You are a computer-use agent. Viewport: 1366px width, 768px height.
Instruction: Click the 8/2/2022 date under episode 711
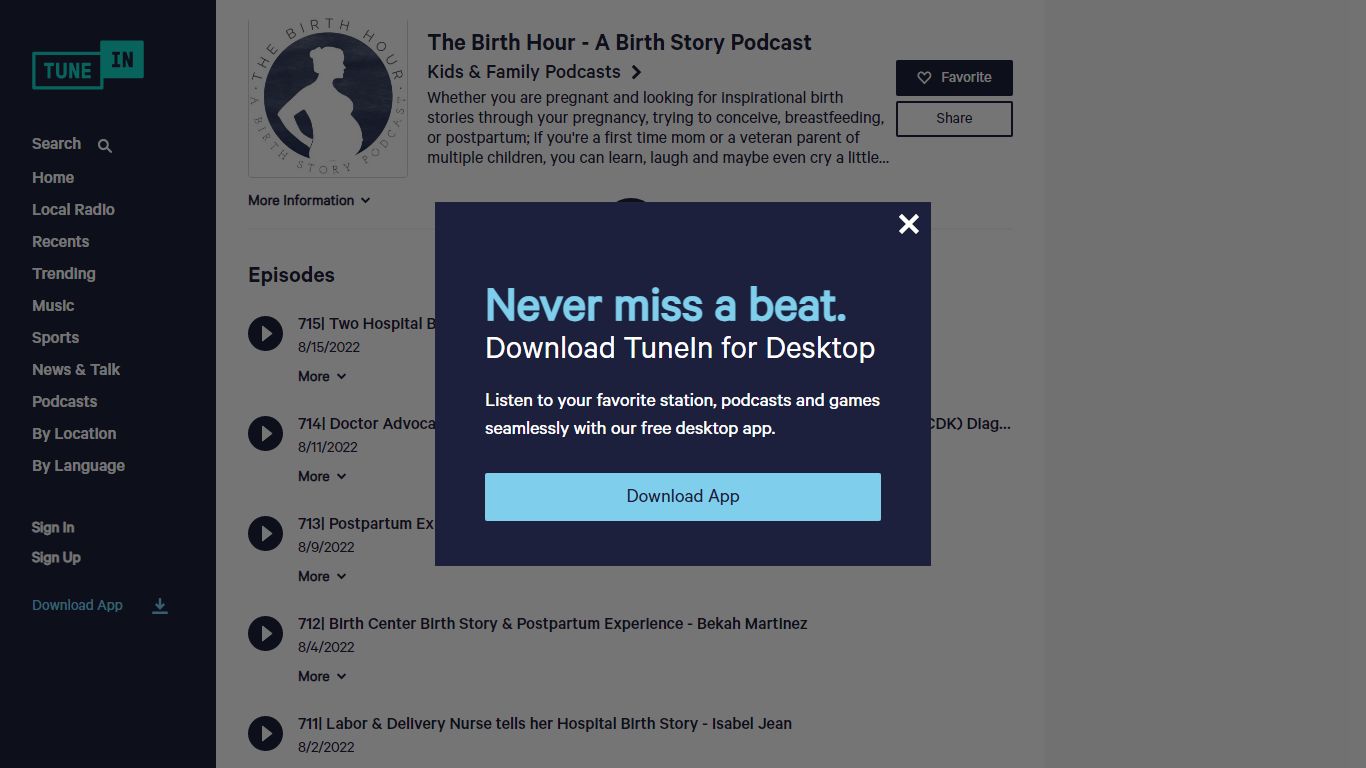pyautogui.click(x=326, y=747)
